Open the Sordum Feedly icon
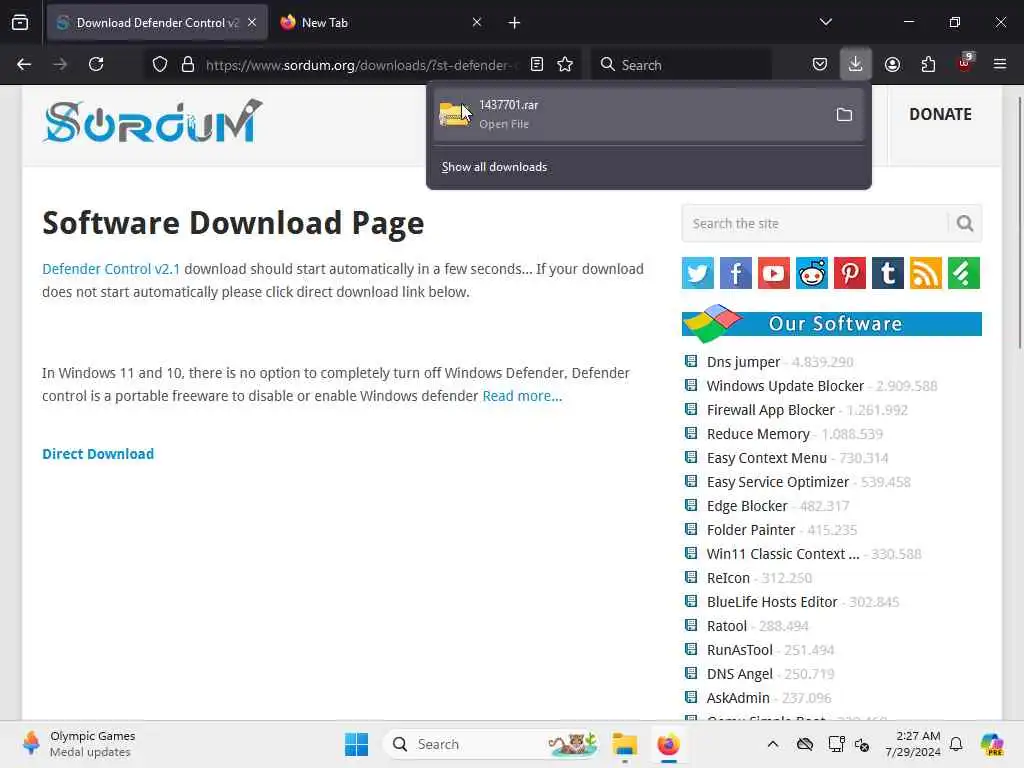Image resolution: width=1024 pixels, height=768 pixels. [964, 273]
